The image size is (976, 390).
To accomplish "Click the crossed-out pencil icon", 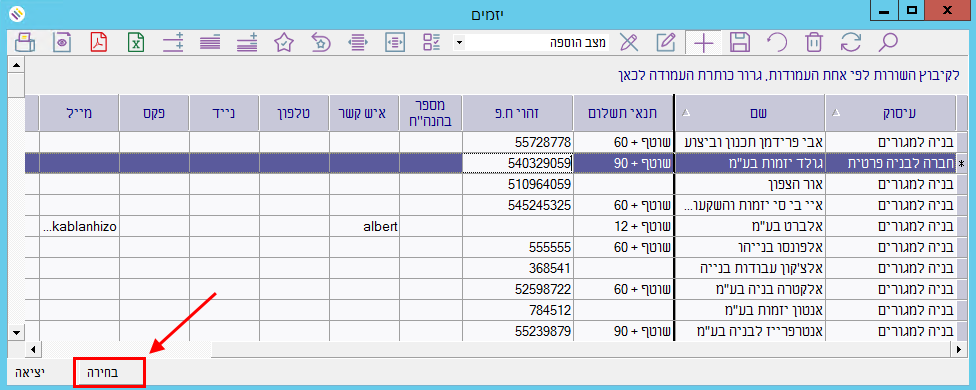I will click(x=629, y=43).
